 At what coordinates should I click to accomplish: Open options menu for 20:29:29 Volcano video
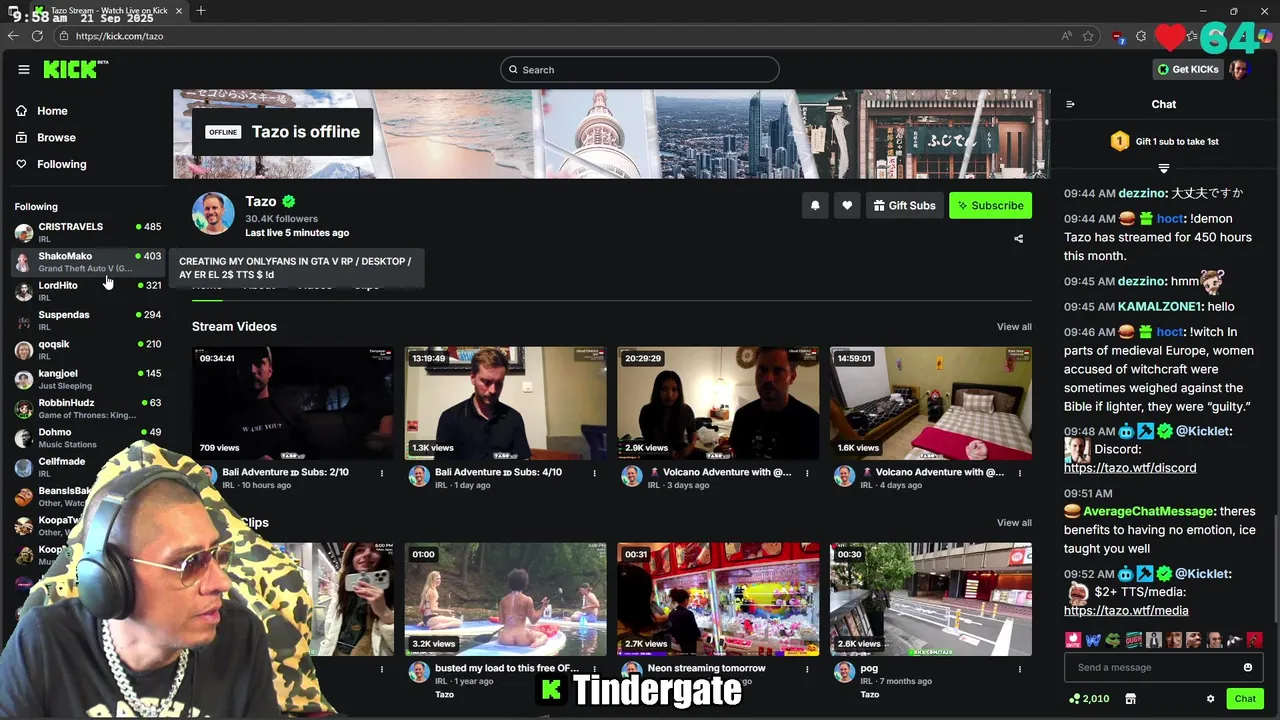point(807,473)
